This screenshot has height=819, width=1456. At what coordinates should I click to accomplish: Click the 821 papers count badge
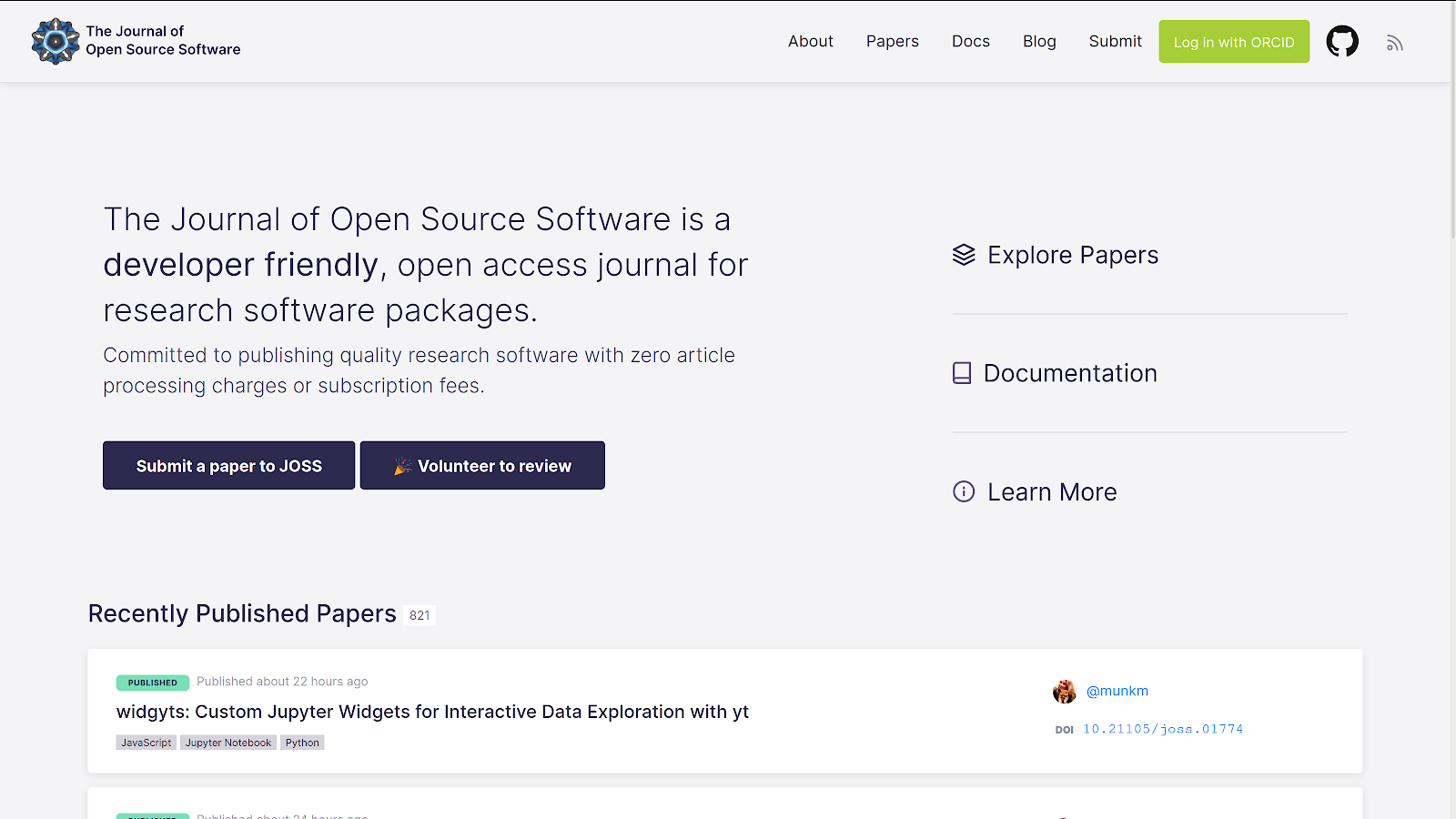pos(420,615)
